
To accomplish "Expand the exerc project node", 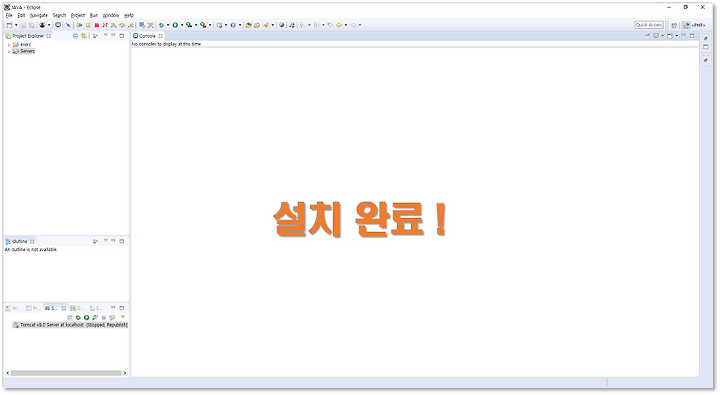I will 9,45.
